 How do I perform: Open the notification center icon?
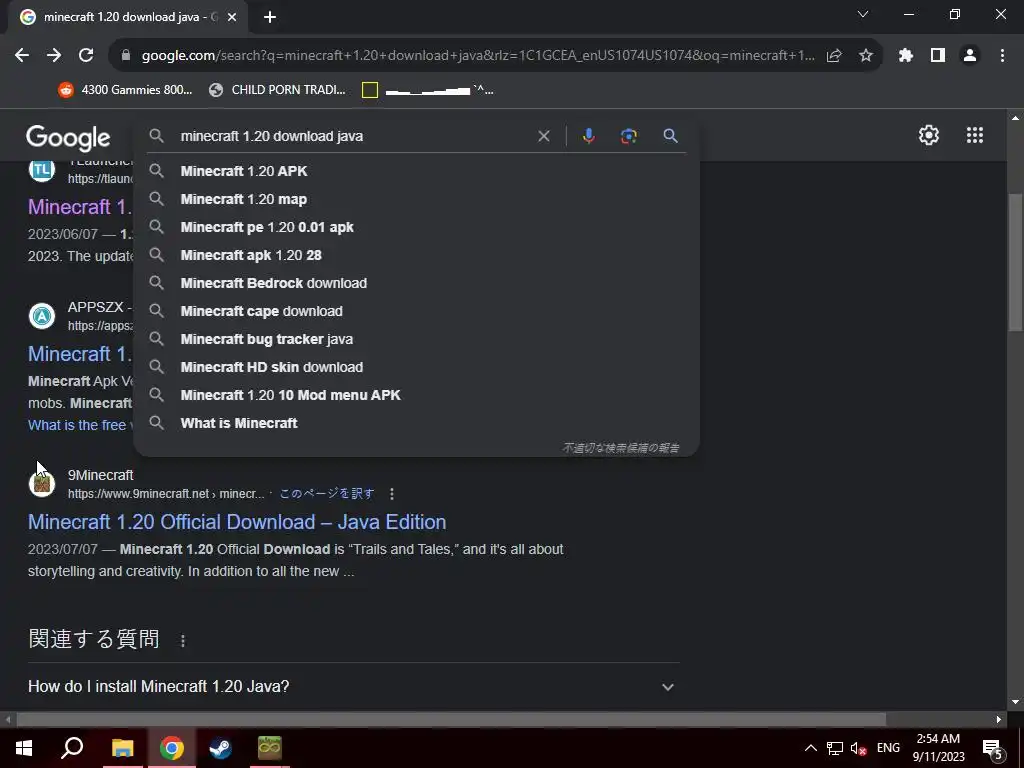(x=993, y=749)
